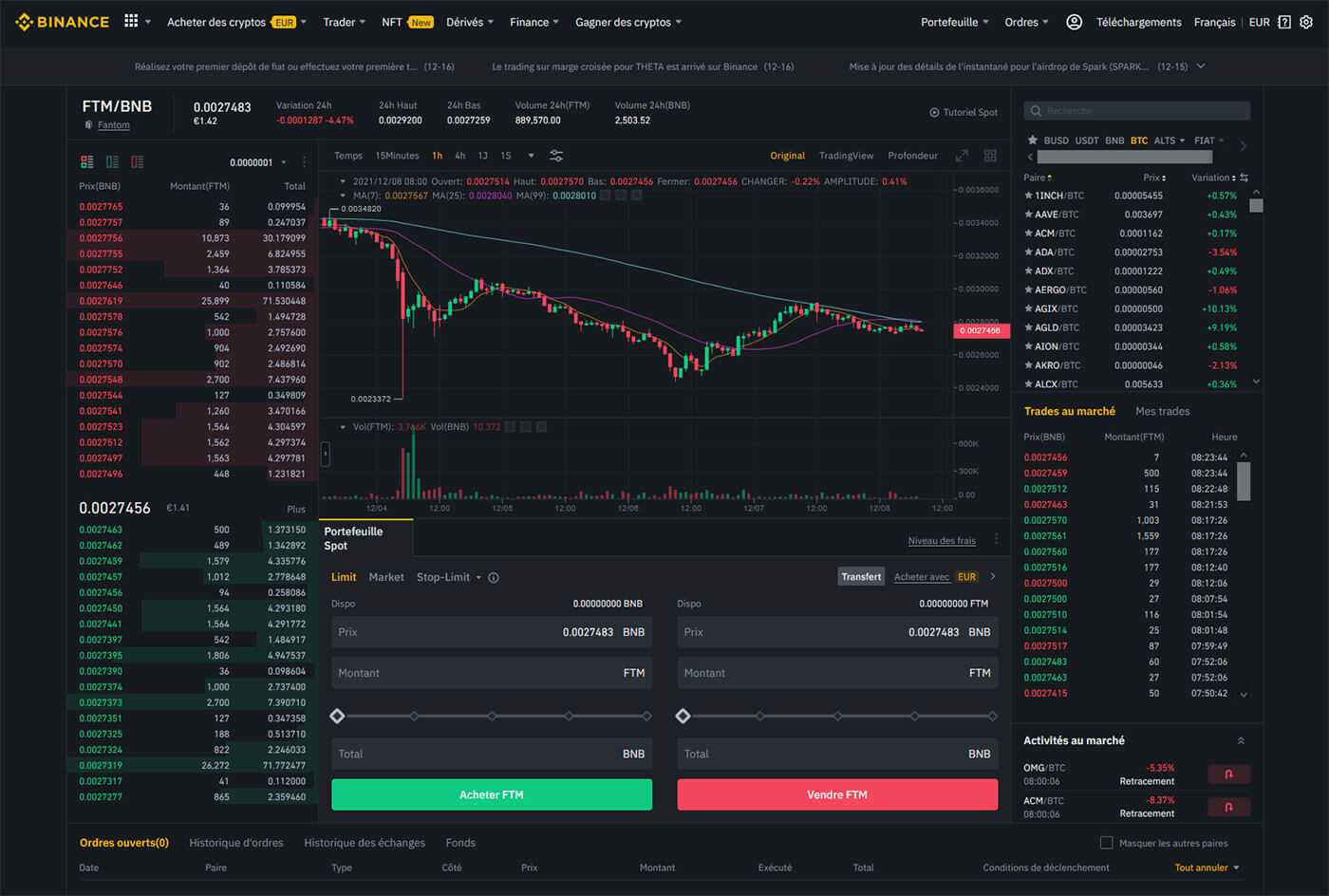This screenshot has width=1329, height=896.
Task: Open the Mes trades tab
Action: [x=1162, y=411]
